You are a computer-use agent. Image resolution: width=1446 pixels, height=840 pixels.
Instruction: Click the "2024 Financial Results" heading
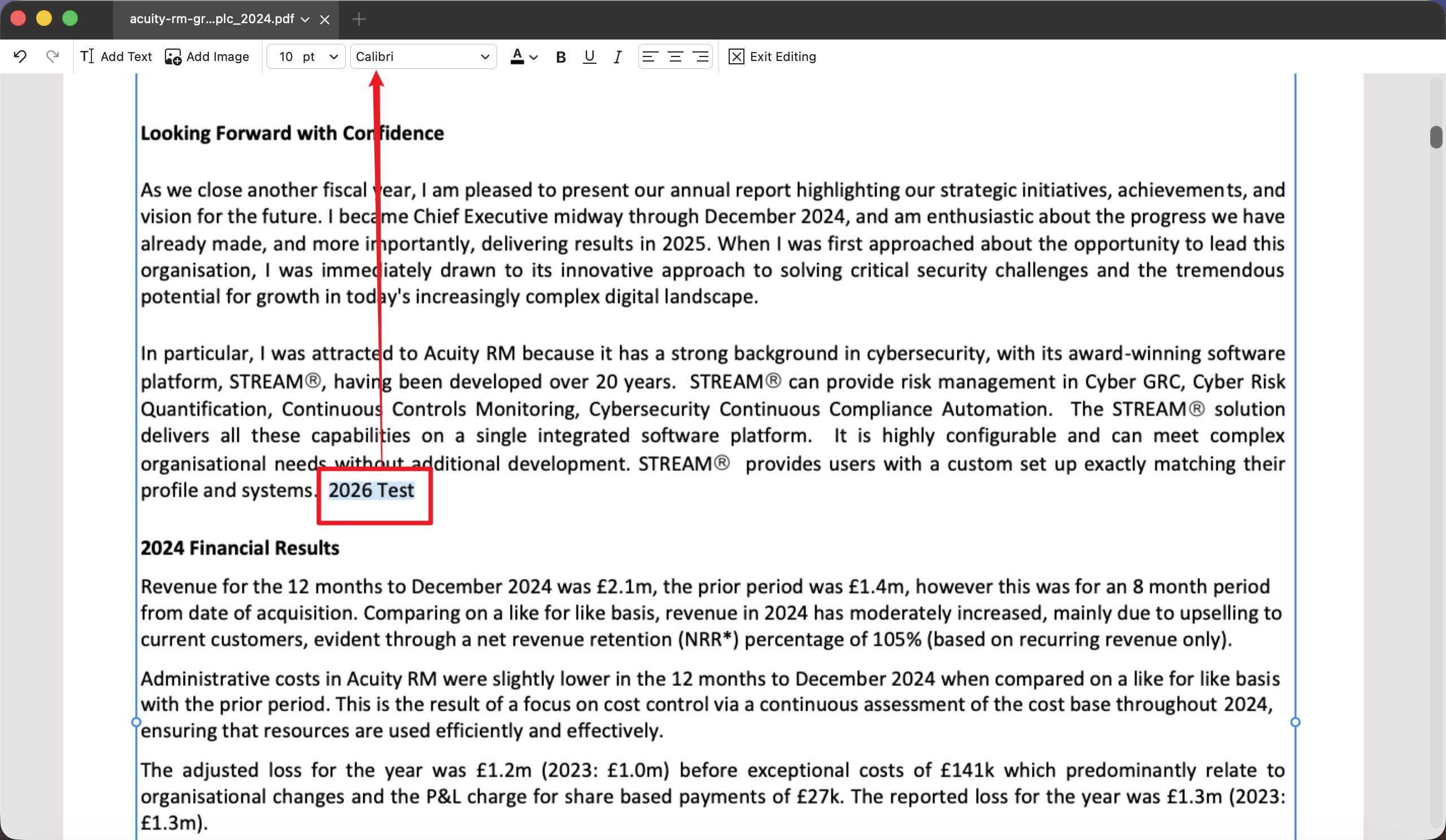240,548
